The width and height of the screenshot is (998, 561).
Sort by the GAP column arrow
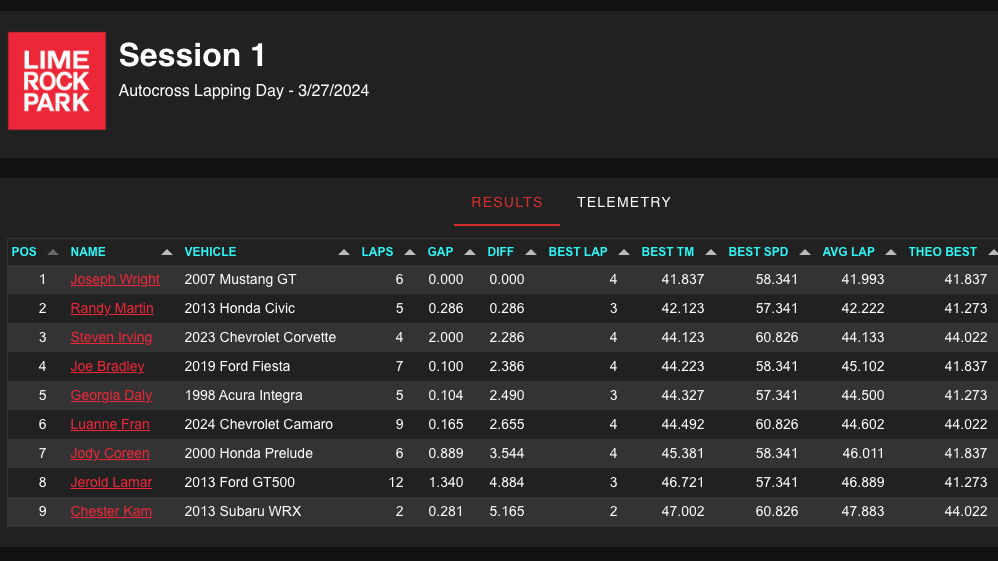point(470,252)
